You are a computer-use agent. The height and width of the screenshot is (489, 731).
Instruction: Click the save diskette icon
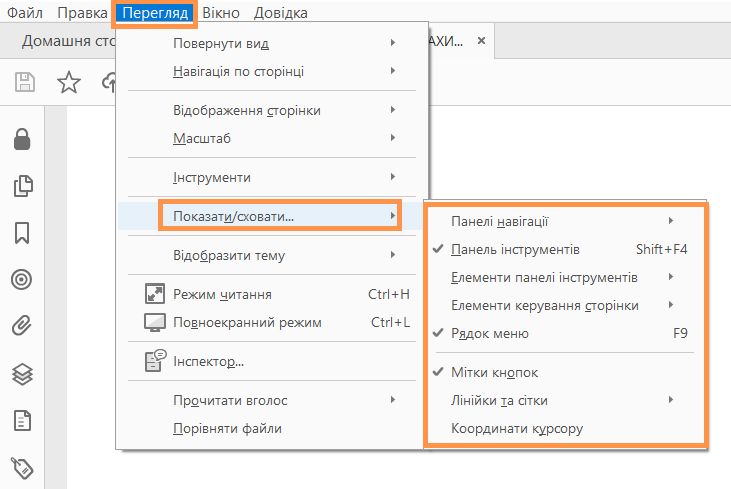[25, 83]
